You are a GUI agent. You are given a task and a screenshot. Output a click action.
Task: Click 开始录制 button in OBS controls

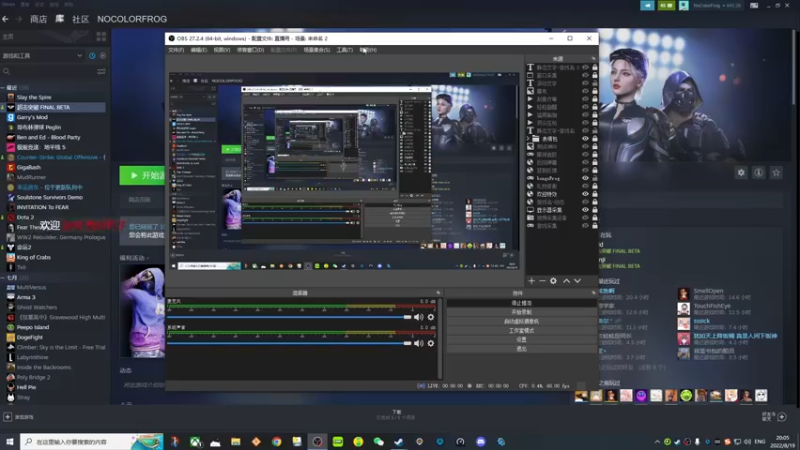(x=521, y=312)
